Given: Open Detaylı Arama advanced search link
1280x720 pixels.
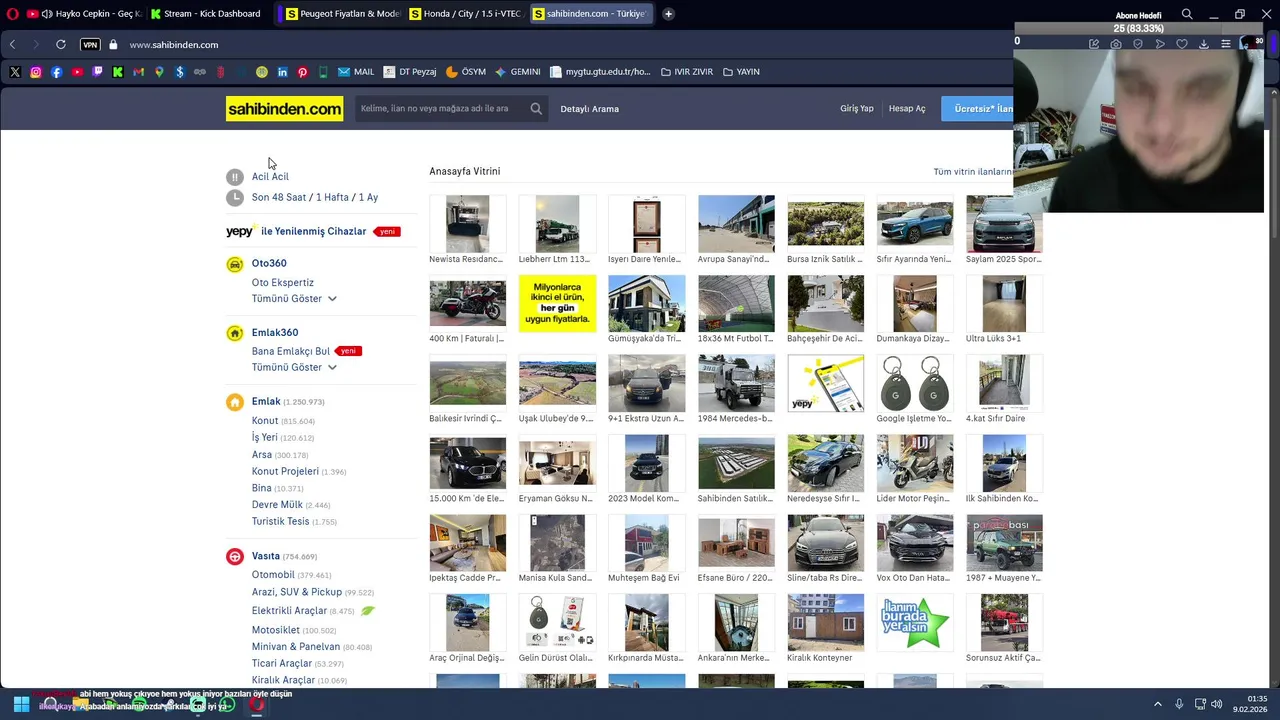Looking at the screenshot, I should 589,109.
